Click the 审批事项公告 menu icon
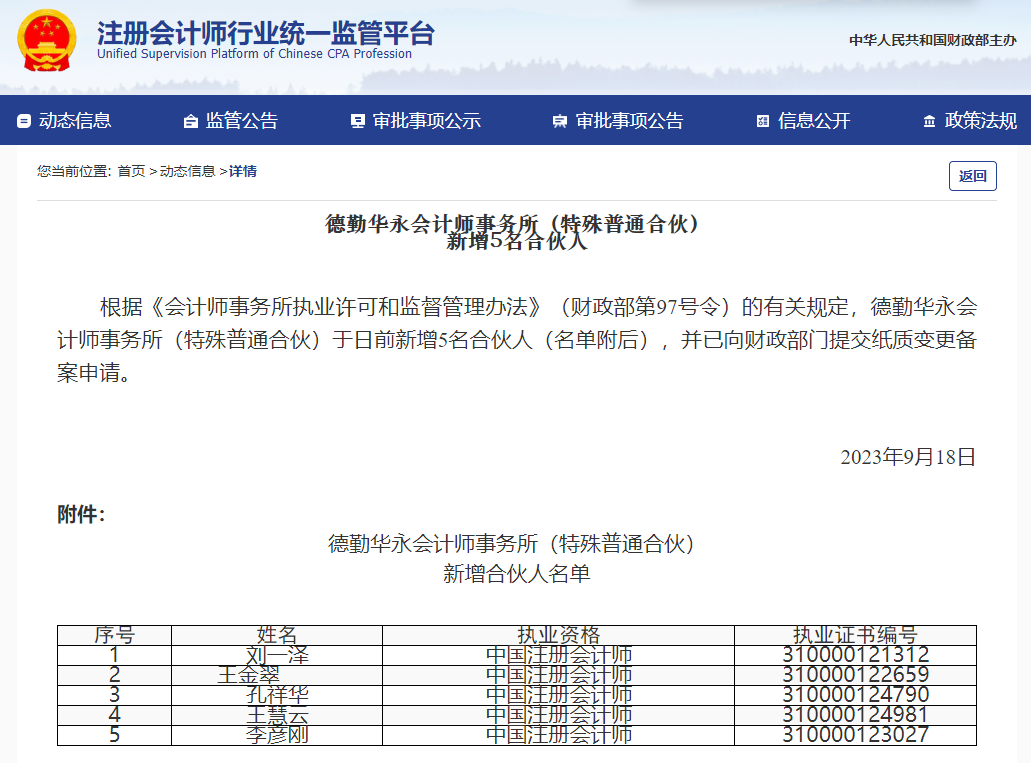 [560, 121]
